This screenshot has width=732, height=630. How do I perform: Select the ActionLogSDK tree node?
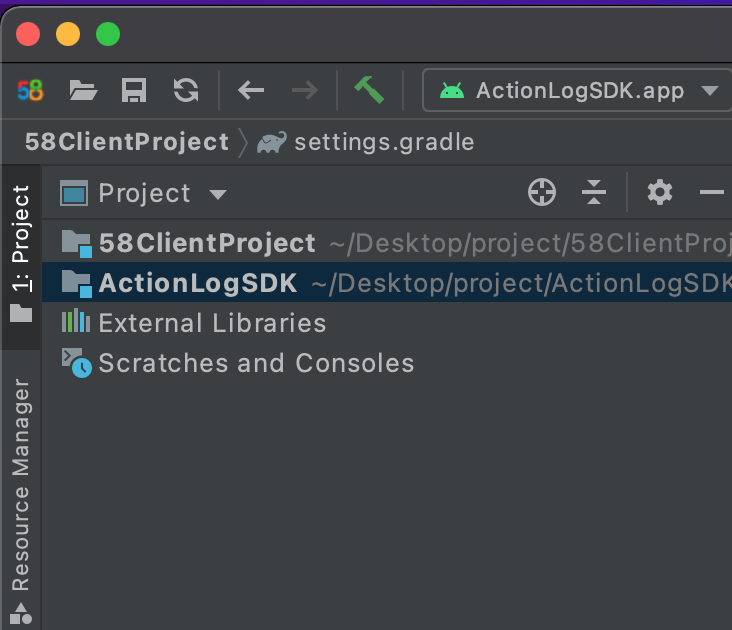click(x=198, y=283)
